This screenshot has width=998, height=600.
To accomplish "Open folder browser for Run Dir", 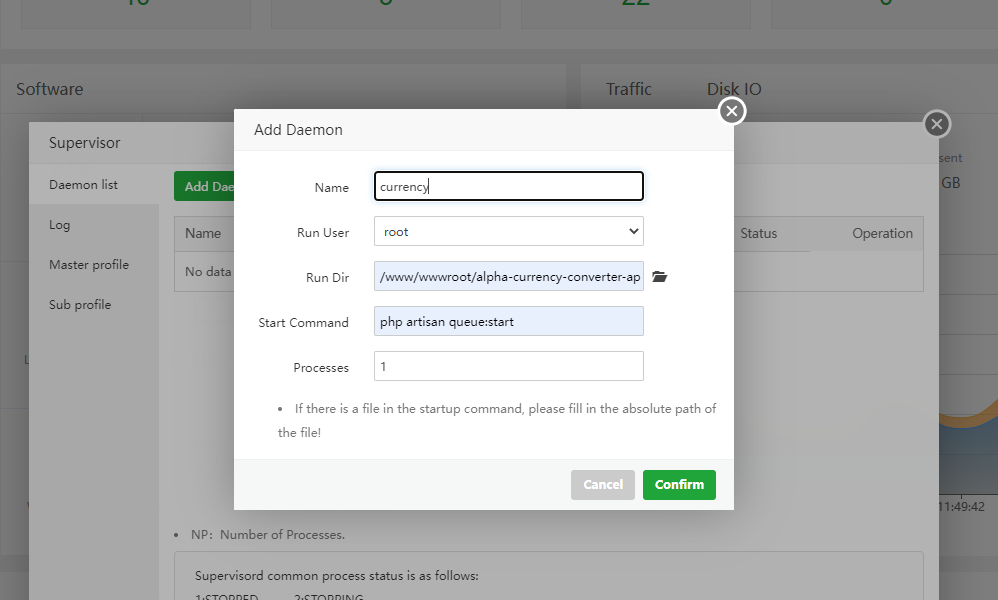I will [x=659, y=277].
